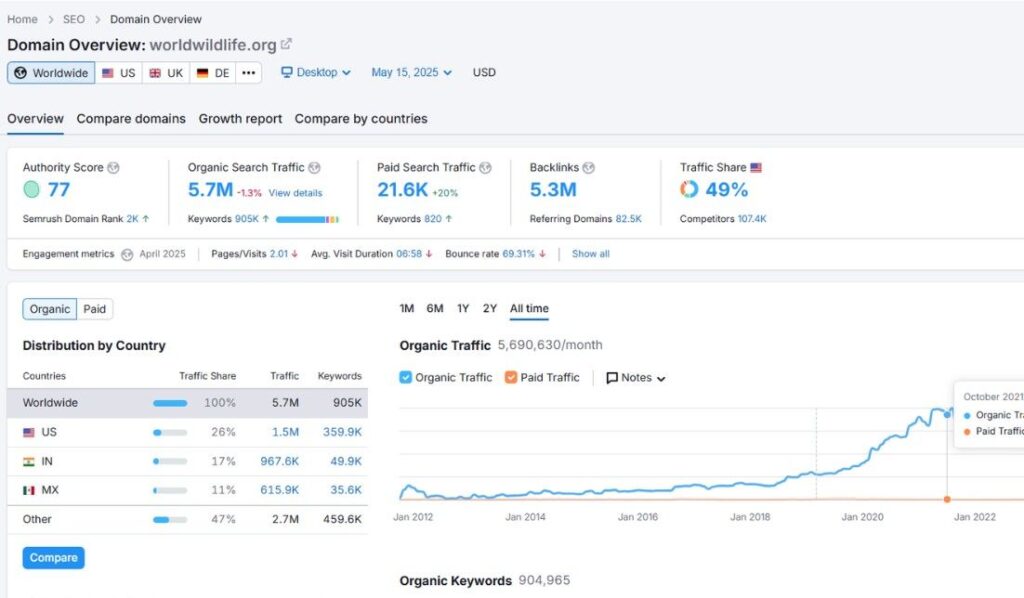Viewport: 1024px width, 598px height.
Task: Click the Desktop monitor icon
Action: pyautogui.click(x=287, y=72)
